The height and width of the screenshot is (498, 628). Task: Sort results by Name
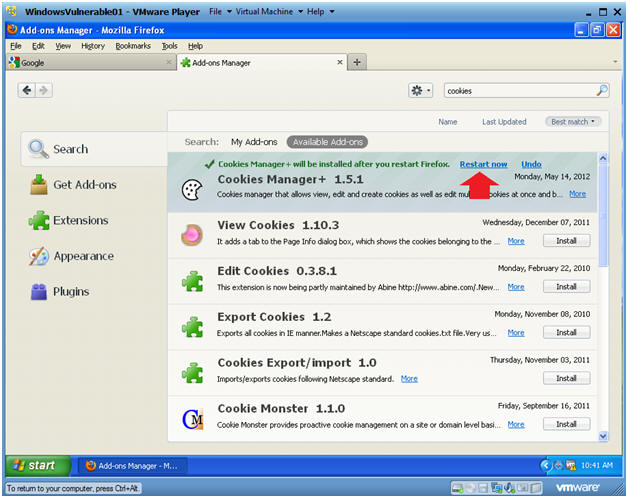tap(447, 122)
